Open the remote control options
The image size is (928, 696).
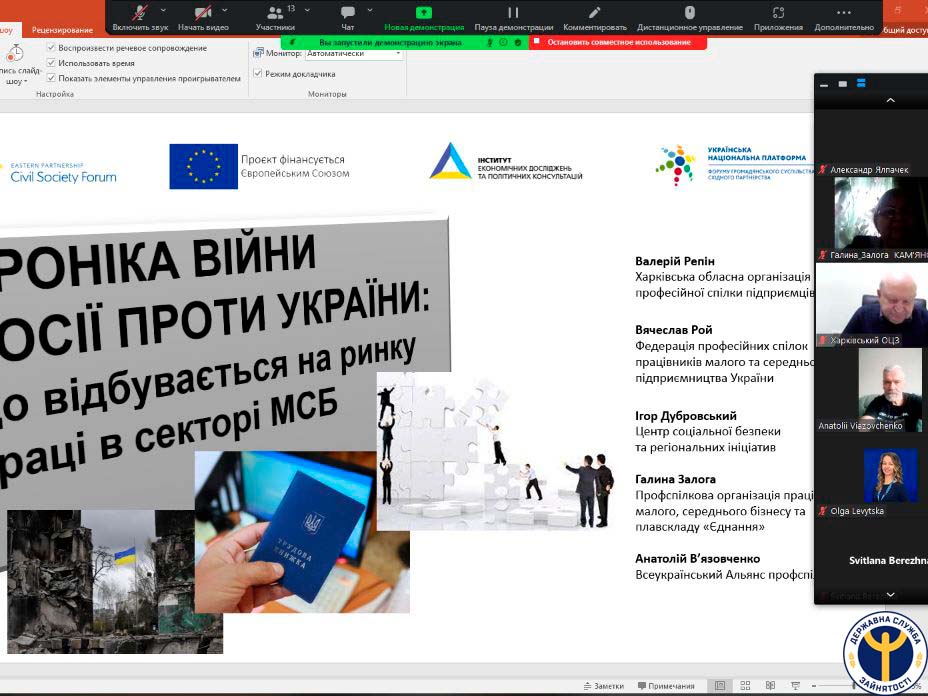689,14
